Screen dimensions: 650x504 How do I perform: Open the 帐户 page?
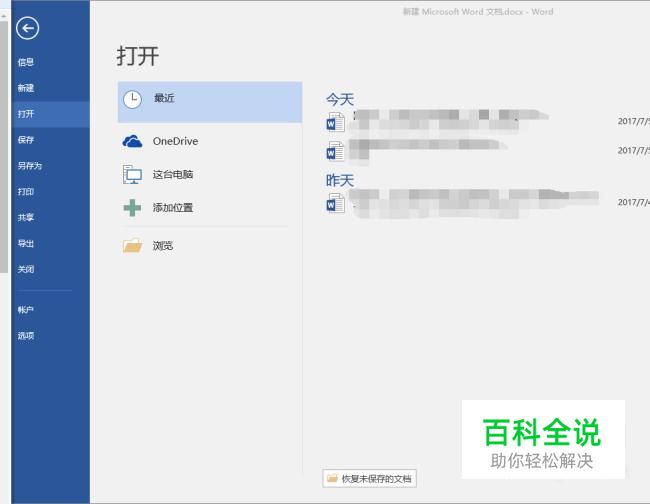26,310
